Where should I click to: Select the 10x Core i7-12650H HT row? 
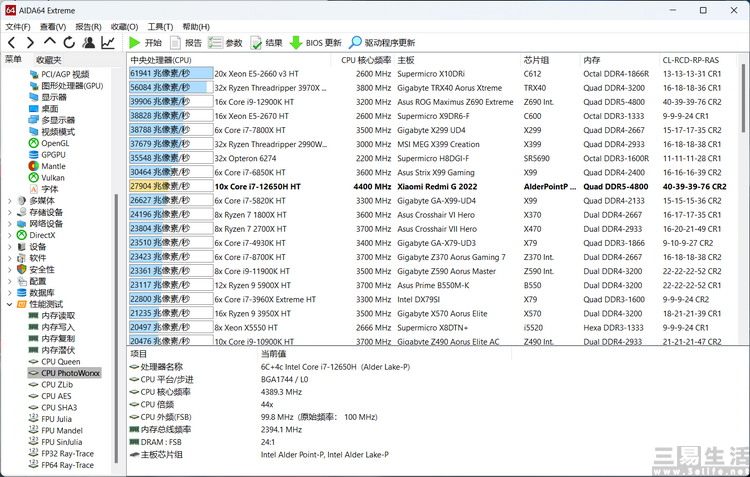tap(433, 187)
